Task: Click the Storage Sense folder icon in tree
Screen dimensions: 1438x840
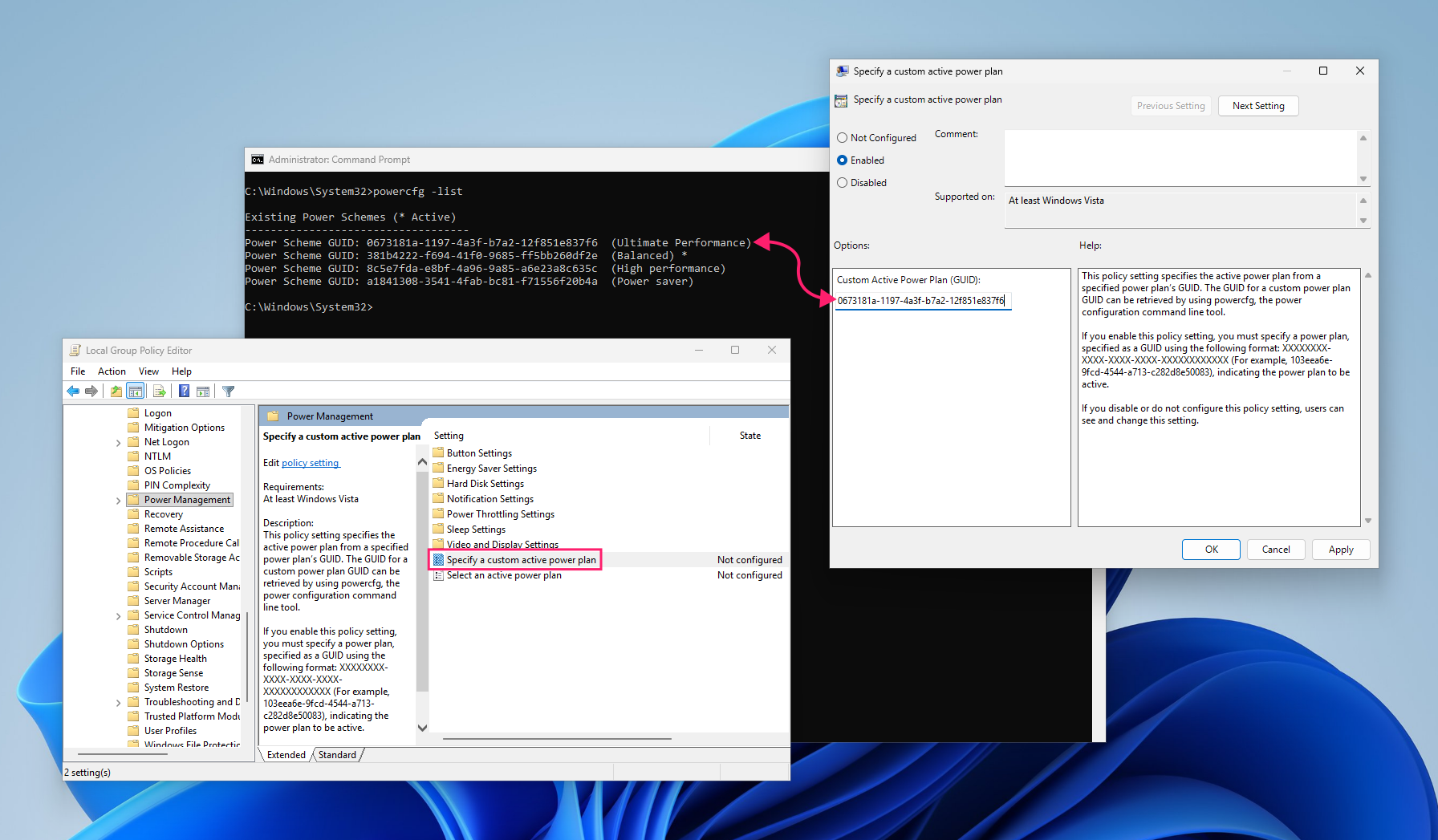Action: [x=134, y=673]
